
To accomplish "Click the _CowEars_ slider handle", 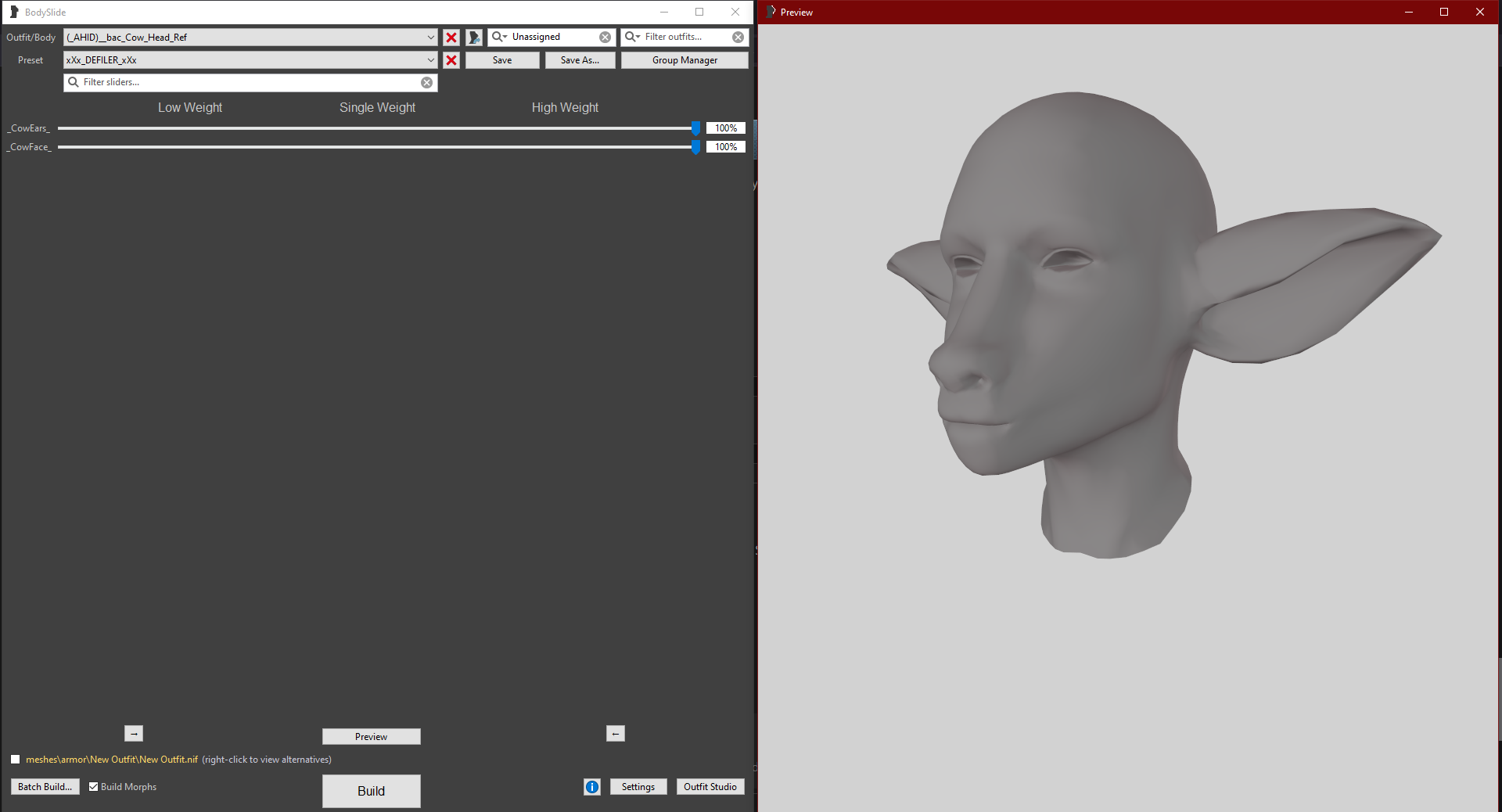I will pos(695,128).
